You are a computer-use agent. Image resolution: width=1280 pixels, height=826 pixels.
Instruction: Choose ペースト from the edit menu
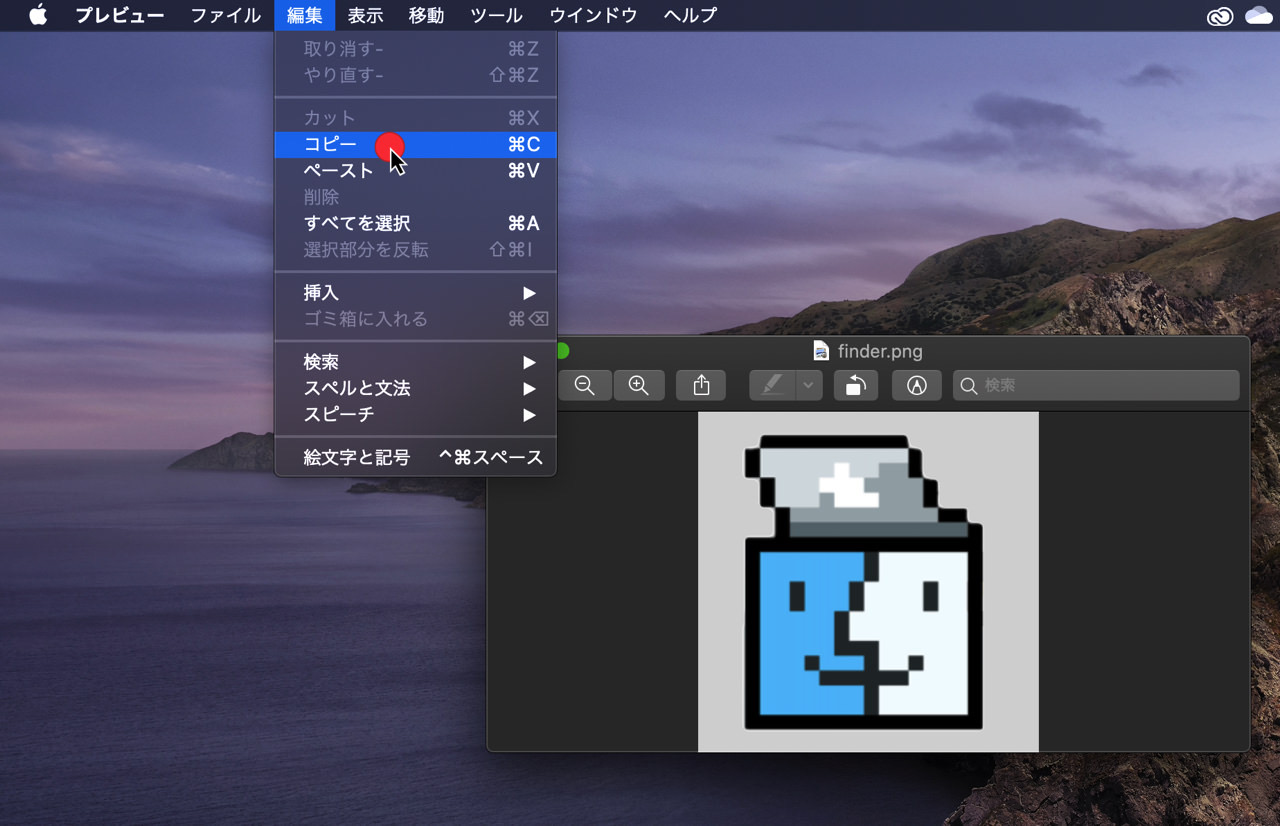pyautogui.click(x=416, y=171)
